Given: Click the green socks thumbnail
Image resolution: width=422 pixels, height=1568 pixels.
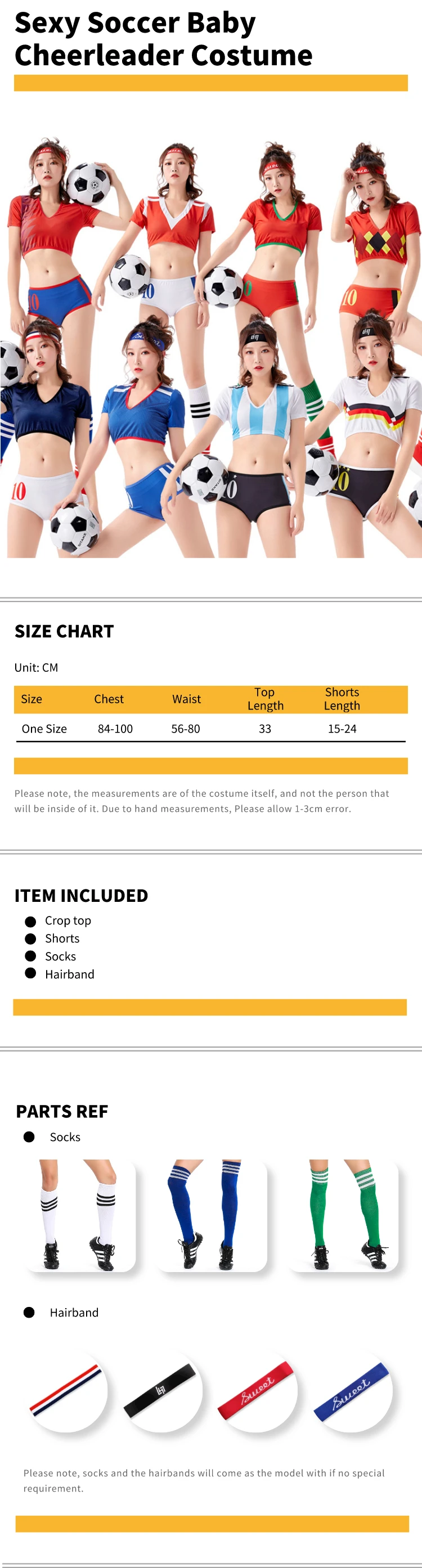Looking at the screenshot, I should 343,1214.
